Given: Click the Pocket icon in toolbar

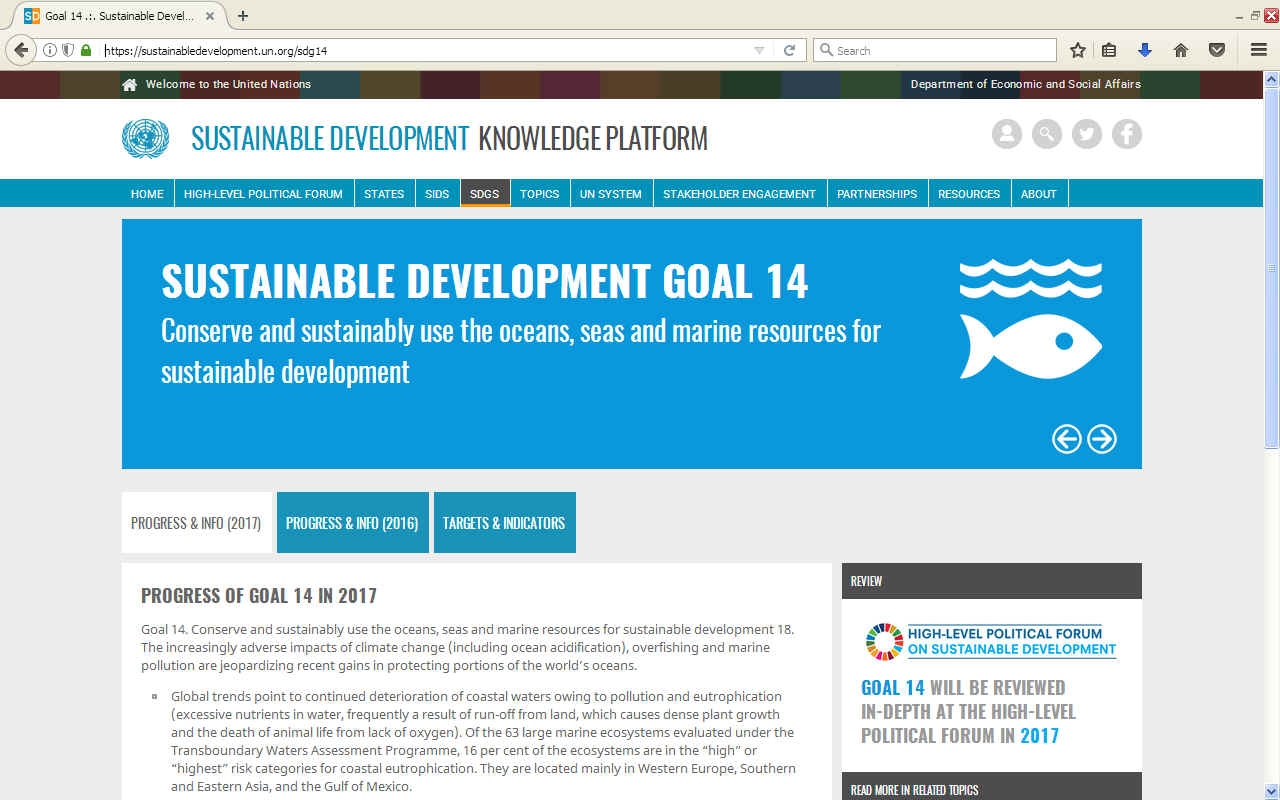Looking at the screenshot, I should 1217,50.
